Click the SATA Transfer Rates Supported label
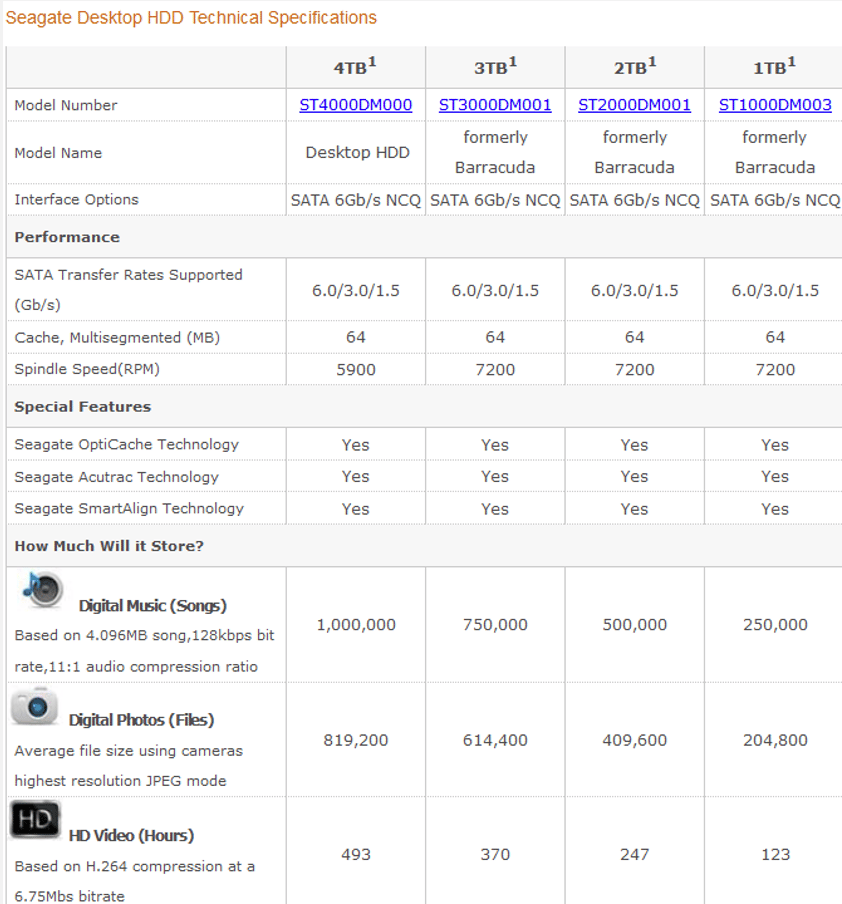The height and width of the screenshot is (904, 842). [x=128, y=289]
